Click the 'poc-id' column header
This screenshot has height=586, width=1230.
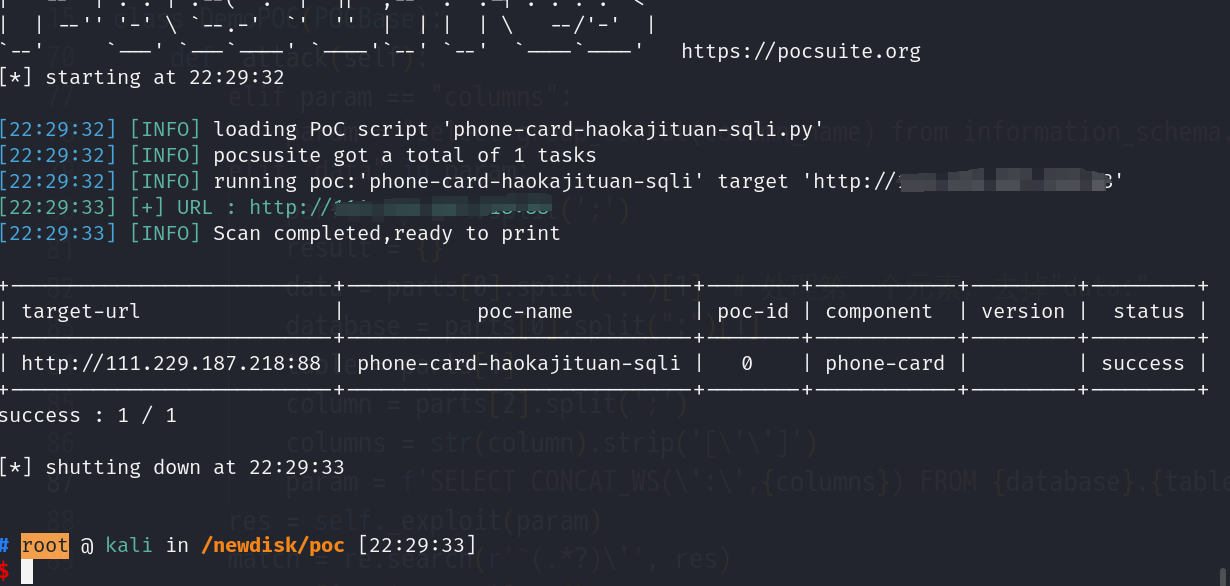pyautogui.click(x=752, y=311)
